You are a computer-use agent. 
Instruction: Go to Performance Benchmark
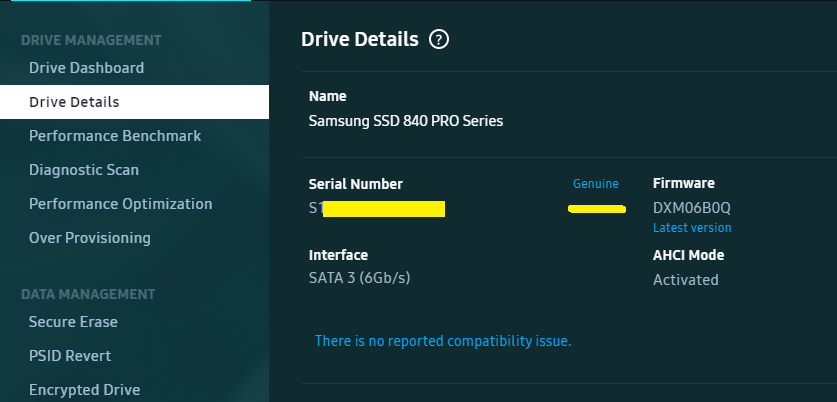[x=115, y=136]
